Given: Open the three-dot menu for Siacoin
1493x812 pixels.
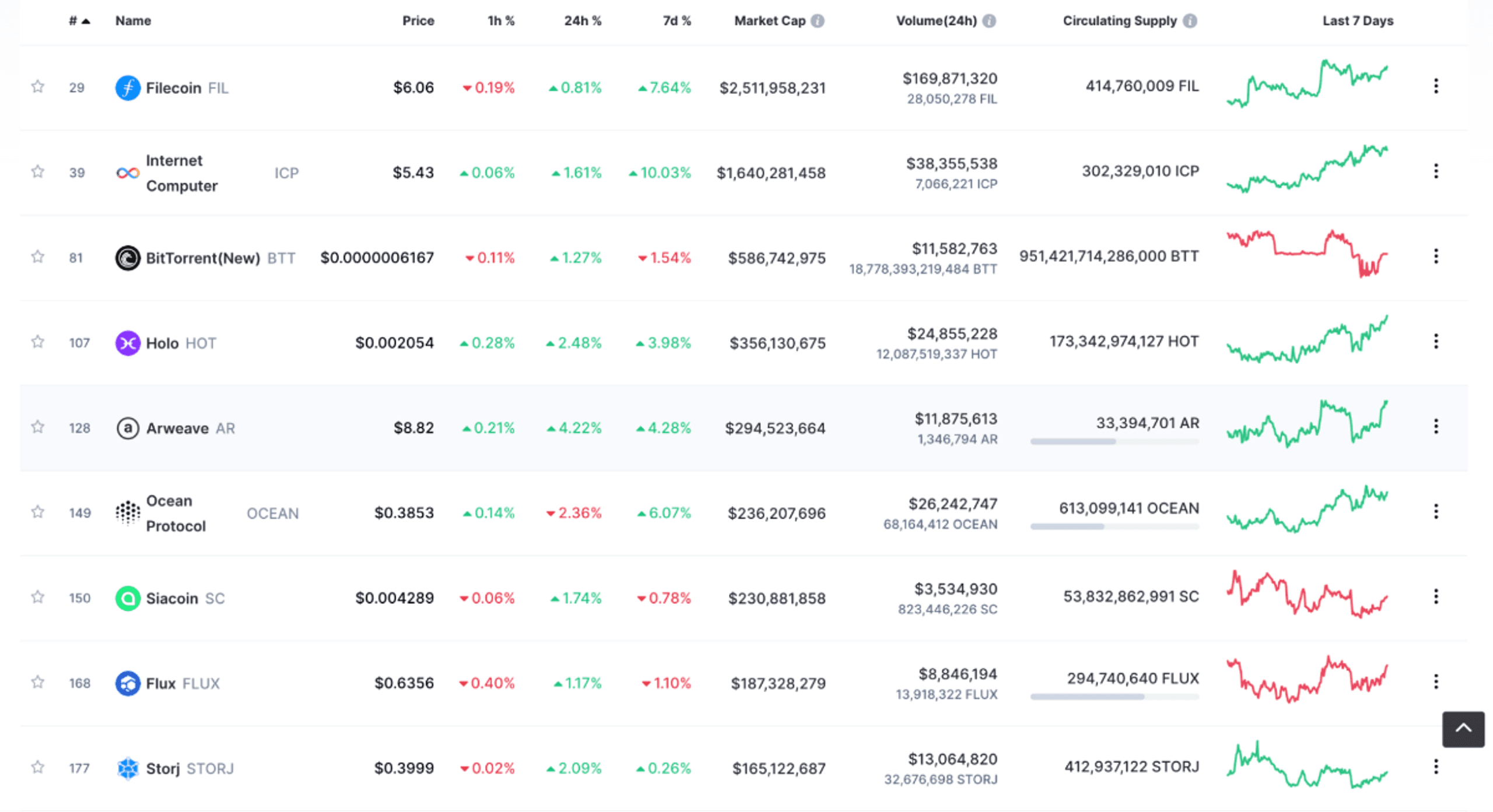Looking at the screenshot, I should pyautogui.click(x=1436, y=597).
